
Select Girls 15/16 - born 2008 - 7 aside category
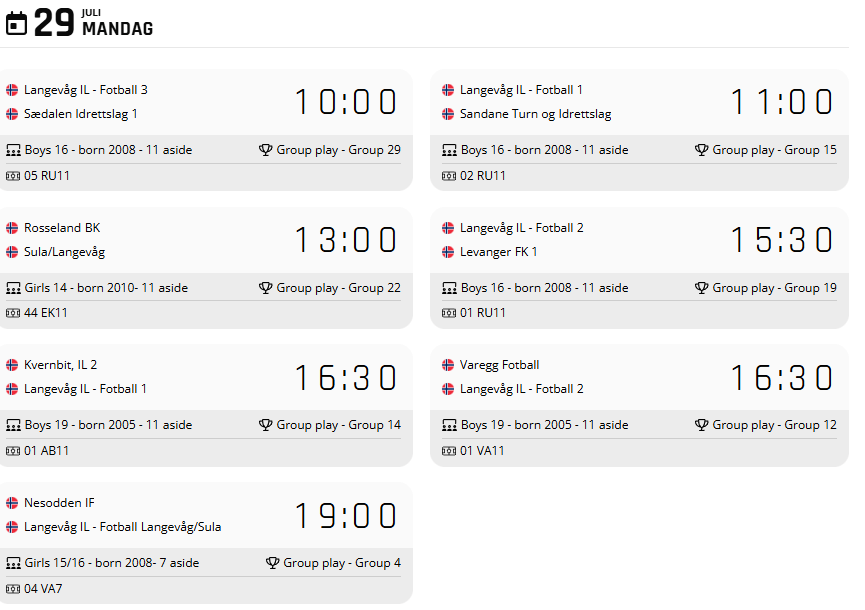[111, 563]
